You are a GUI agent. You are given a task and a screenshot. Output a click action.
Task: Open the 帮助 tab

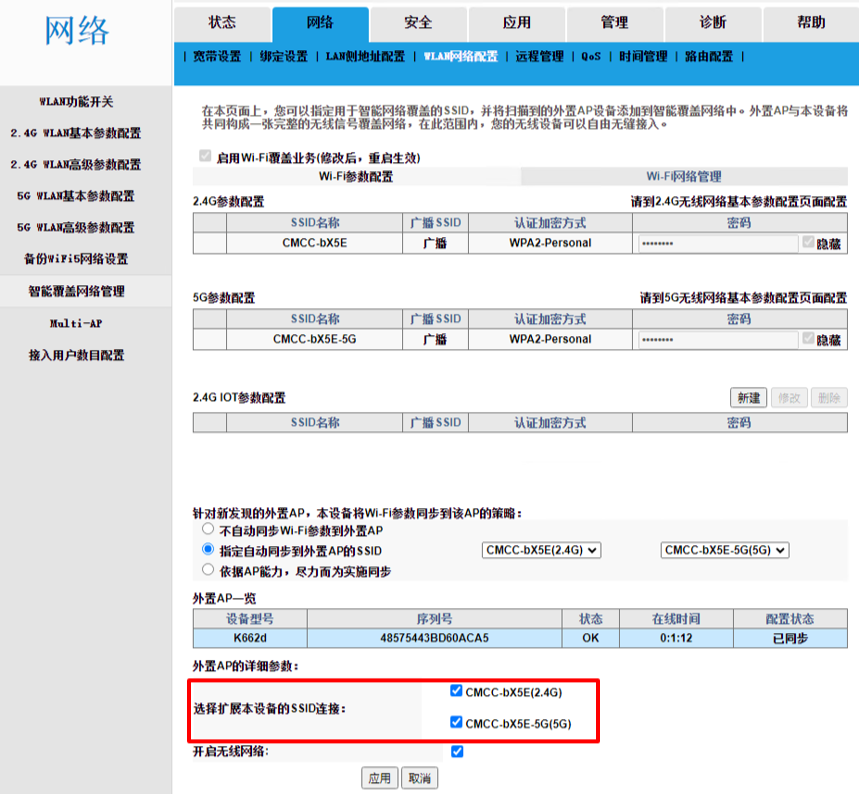click(x=811, y=22)
